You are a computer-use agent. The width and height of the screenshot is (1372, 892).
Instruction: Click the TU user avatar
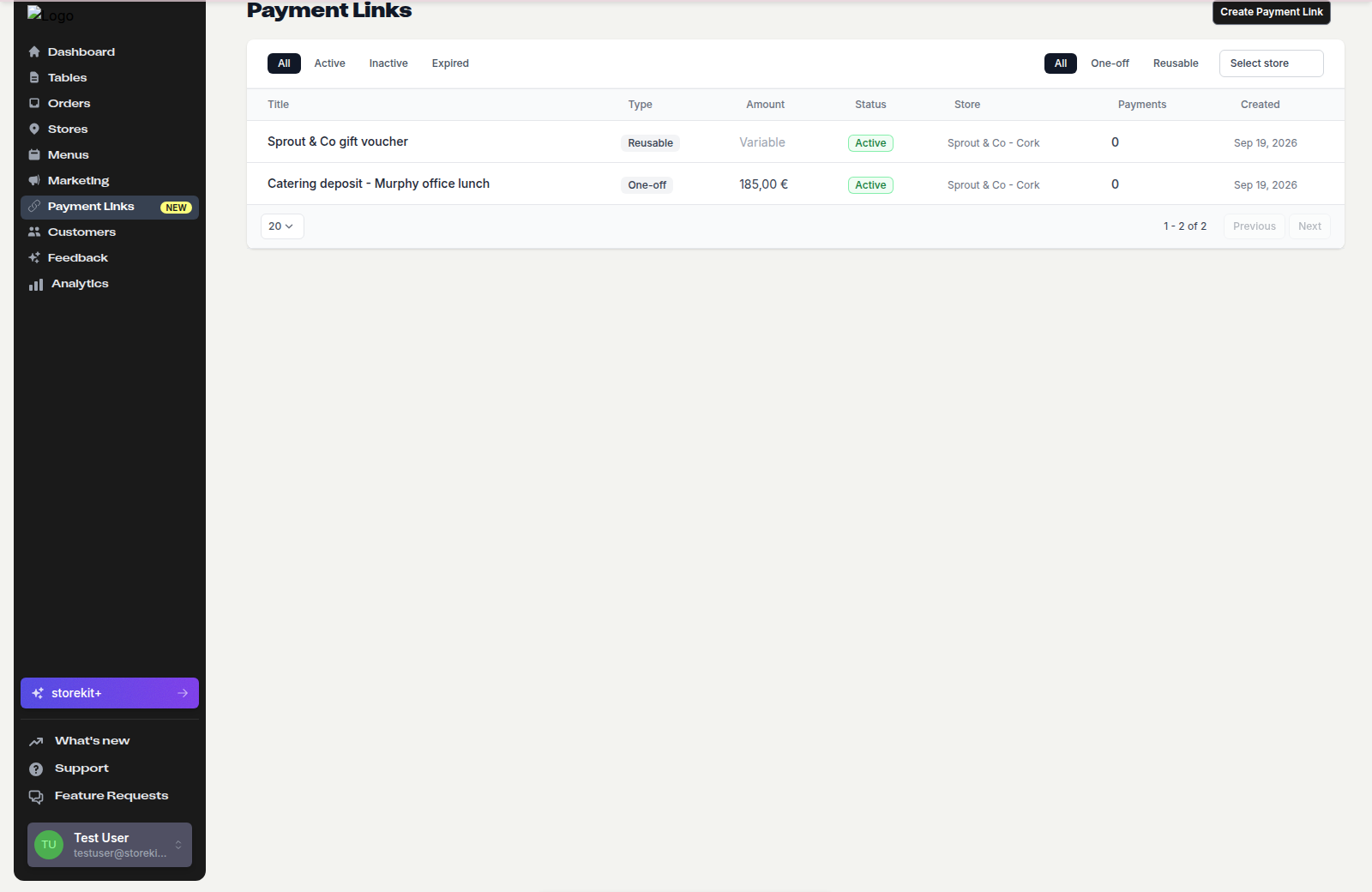click(x=49, y=845)
